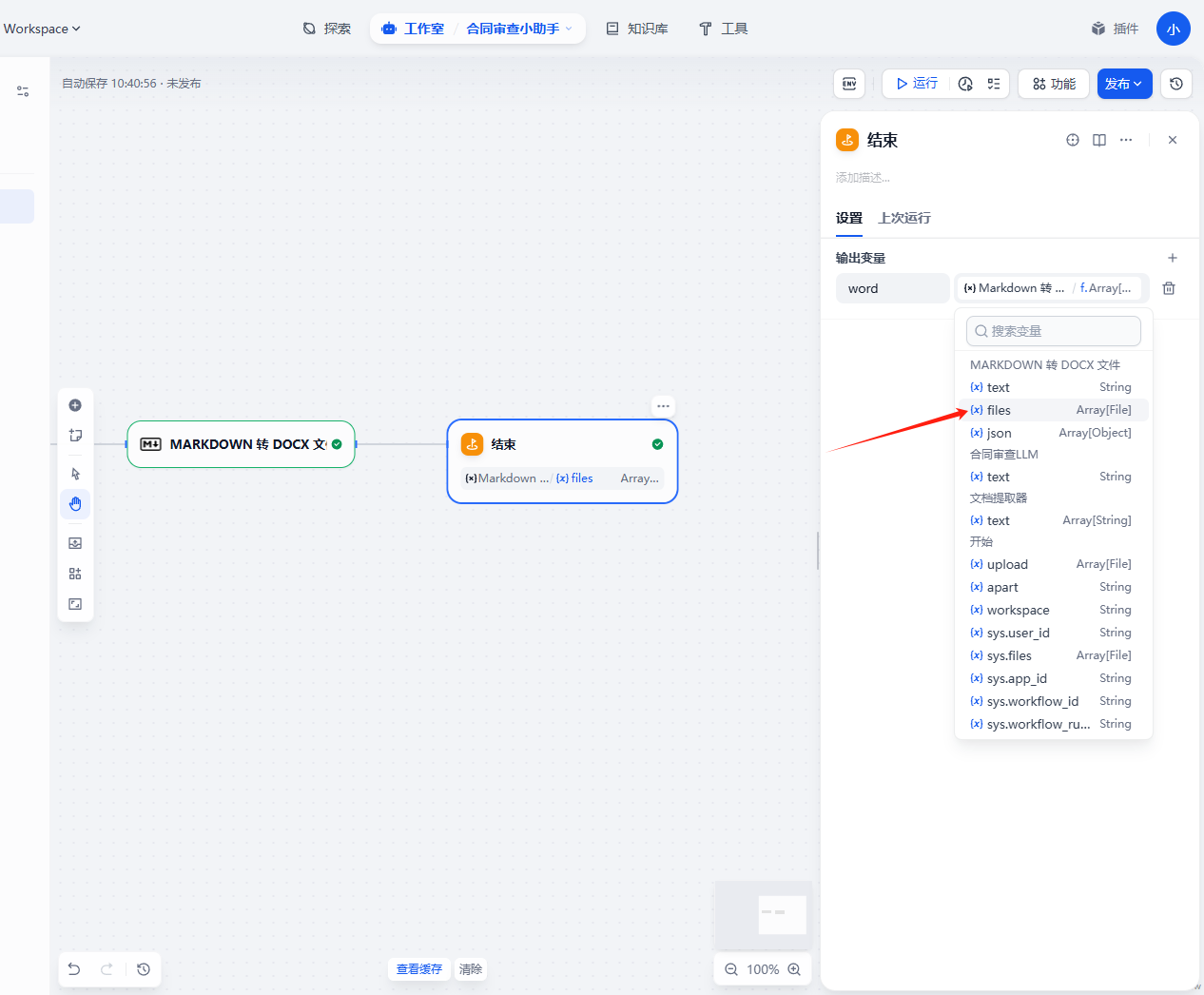Click 查看缓存 button
This screenshot has width=1204, height=995.
pyautogui.click(x=419, y=969)
